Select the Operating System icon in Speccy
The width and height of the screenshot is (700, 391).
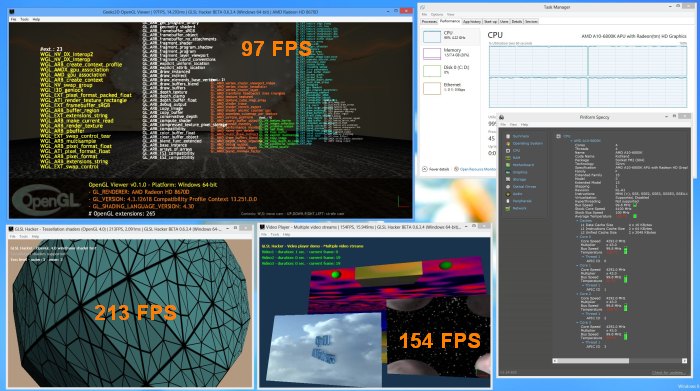(508, 143)
